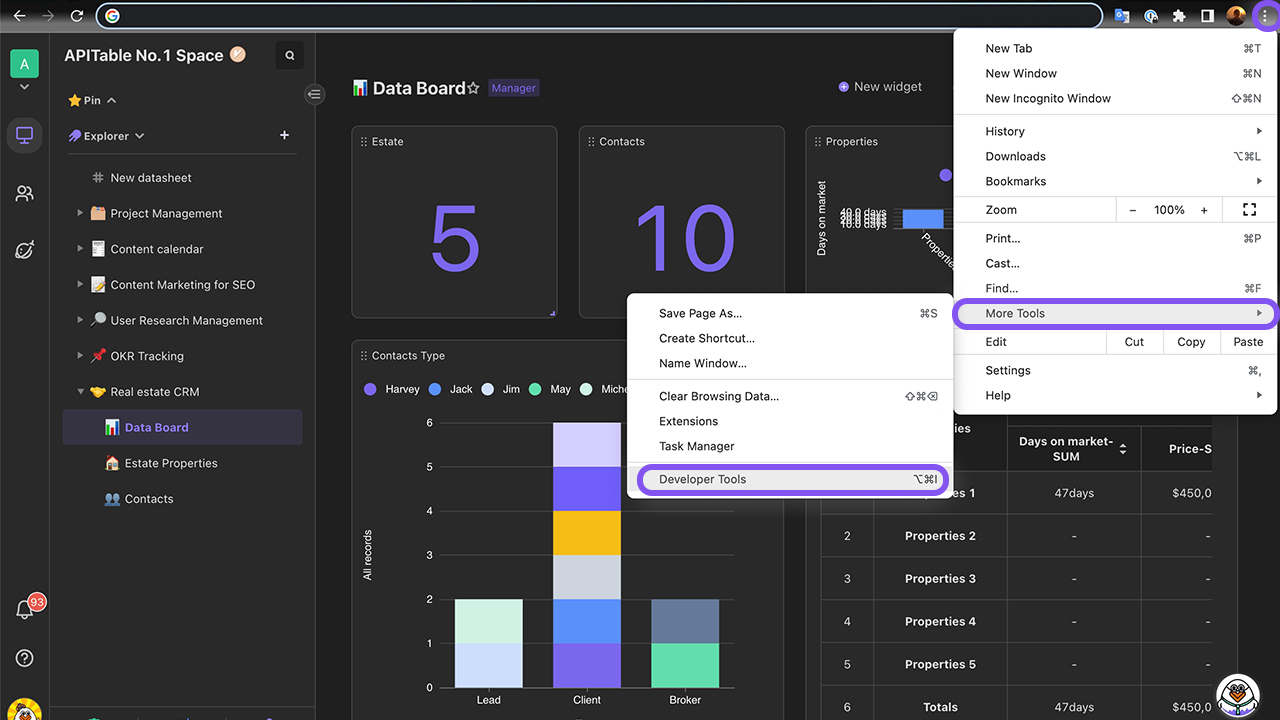1280x720 pixels.
Task: Select Data Board in the tree
Action: (x=182, y=427)
